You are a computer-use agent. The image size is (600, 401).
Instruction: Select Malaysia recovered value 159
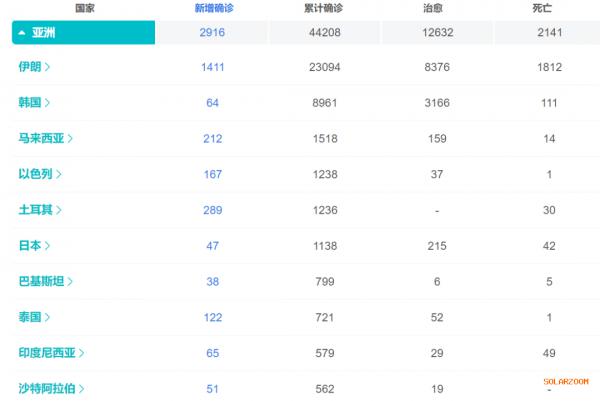437,139
